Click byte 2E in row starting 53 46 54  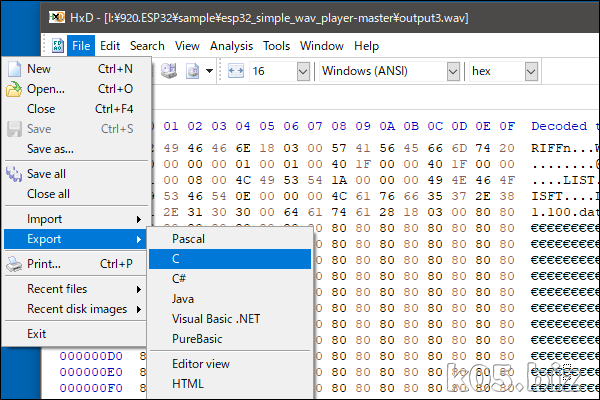483,196
